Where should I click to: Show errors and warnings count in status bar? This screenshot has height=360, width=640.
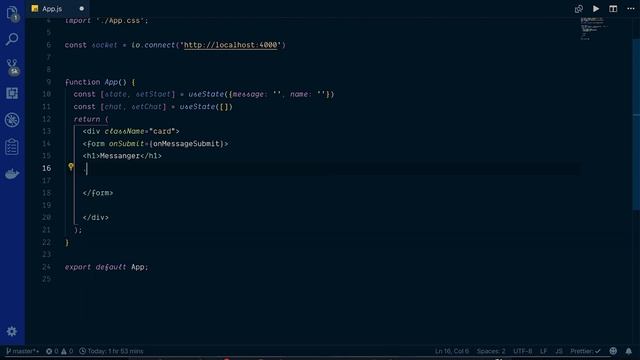click(60, 351)
